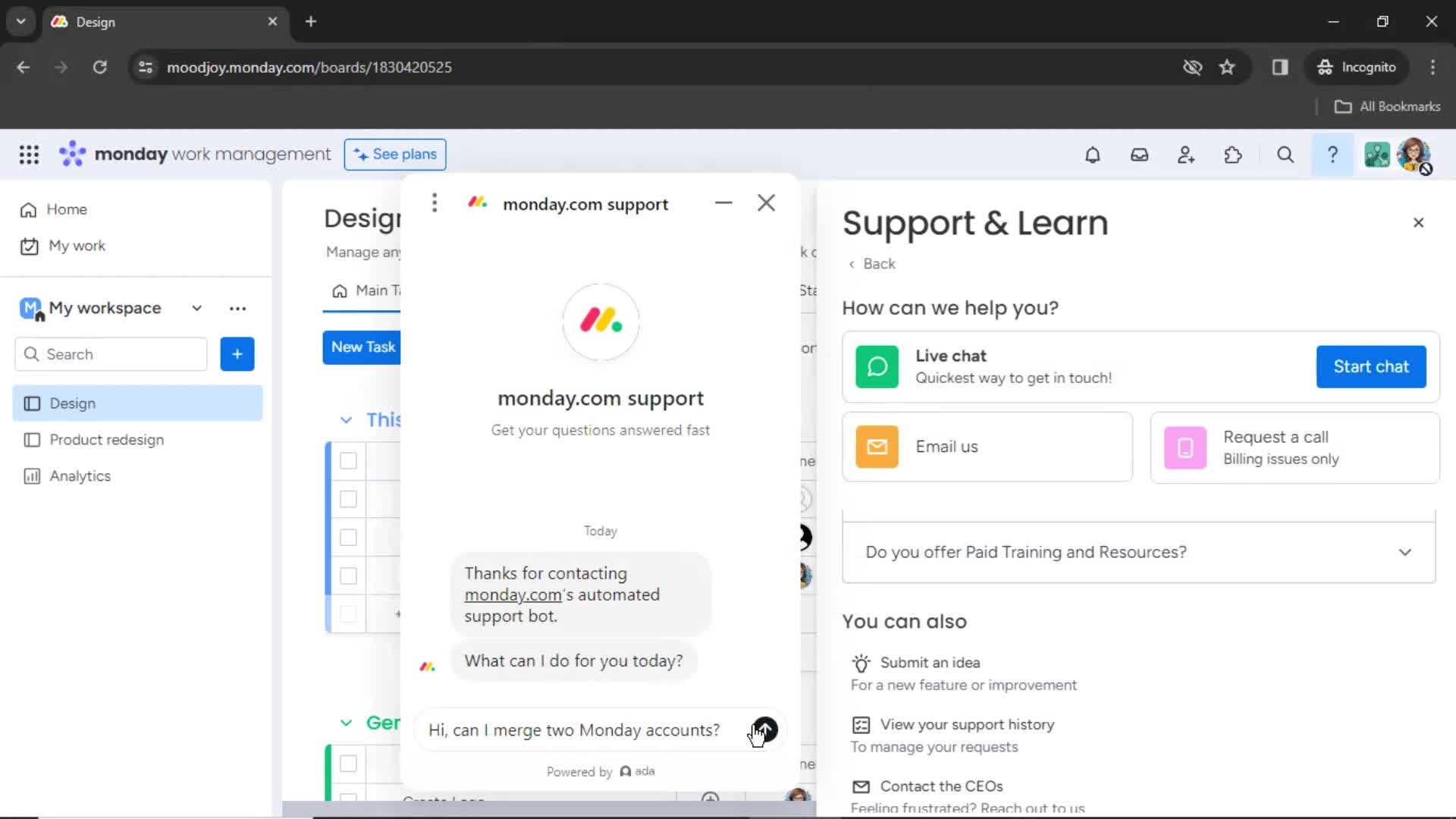Close the monday.com support chat window
The width and height of the screenshot is (1456, 819).
766,202
